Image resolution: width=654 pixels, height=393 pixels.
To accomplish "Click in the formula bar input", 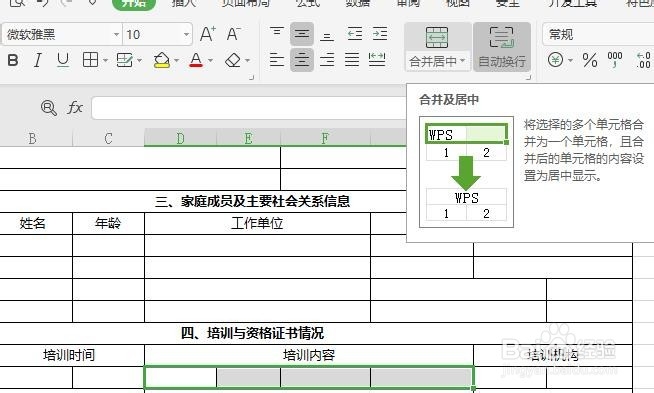I will click(x=249, y=108).
